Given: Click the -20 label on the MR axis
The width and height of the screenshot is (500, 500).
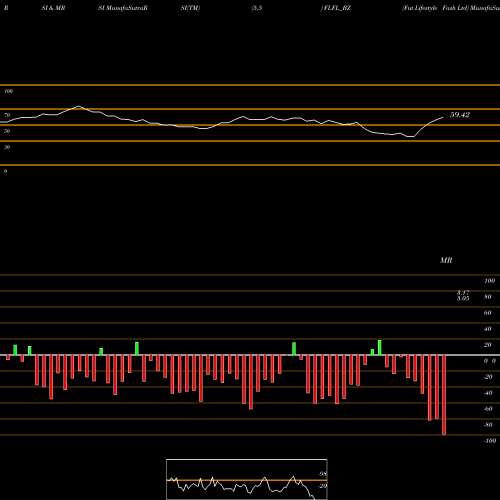Looking at the screenshot, I should 488,377.
